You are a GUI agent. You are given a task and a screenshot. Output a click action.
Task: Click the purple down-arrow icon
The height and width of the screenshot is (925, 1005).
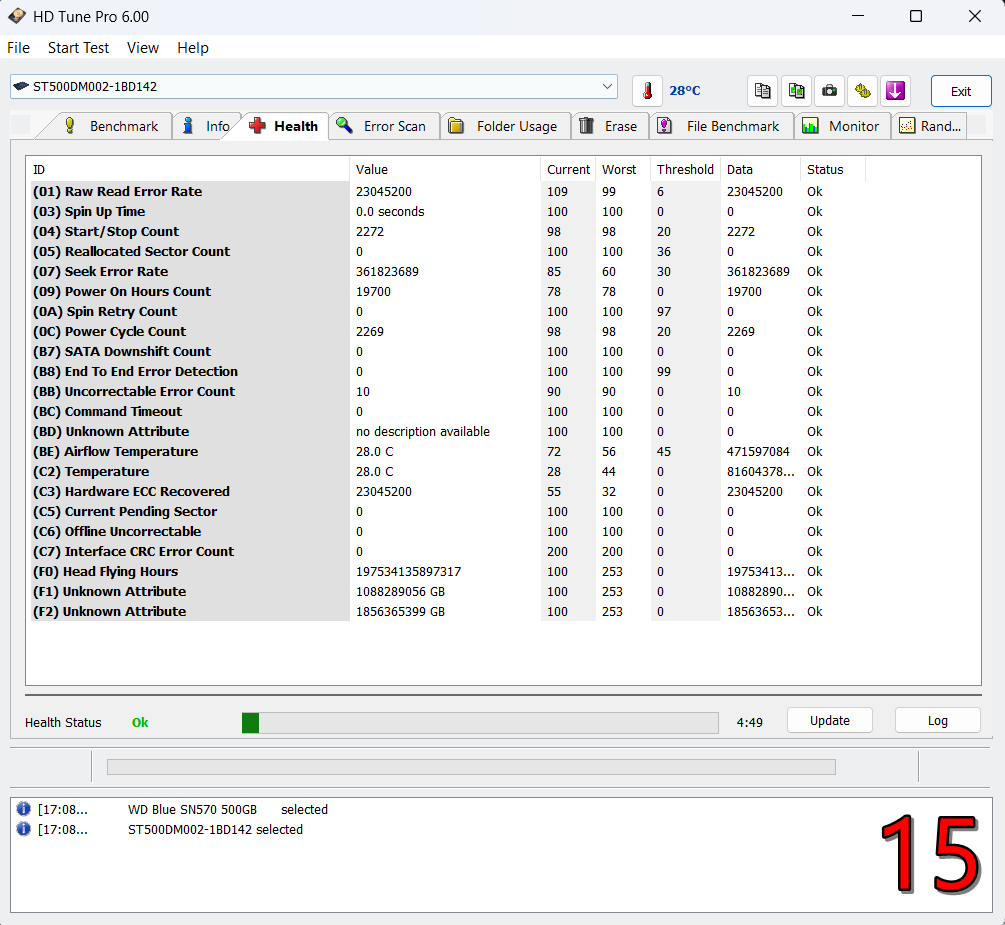(895, 90)
